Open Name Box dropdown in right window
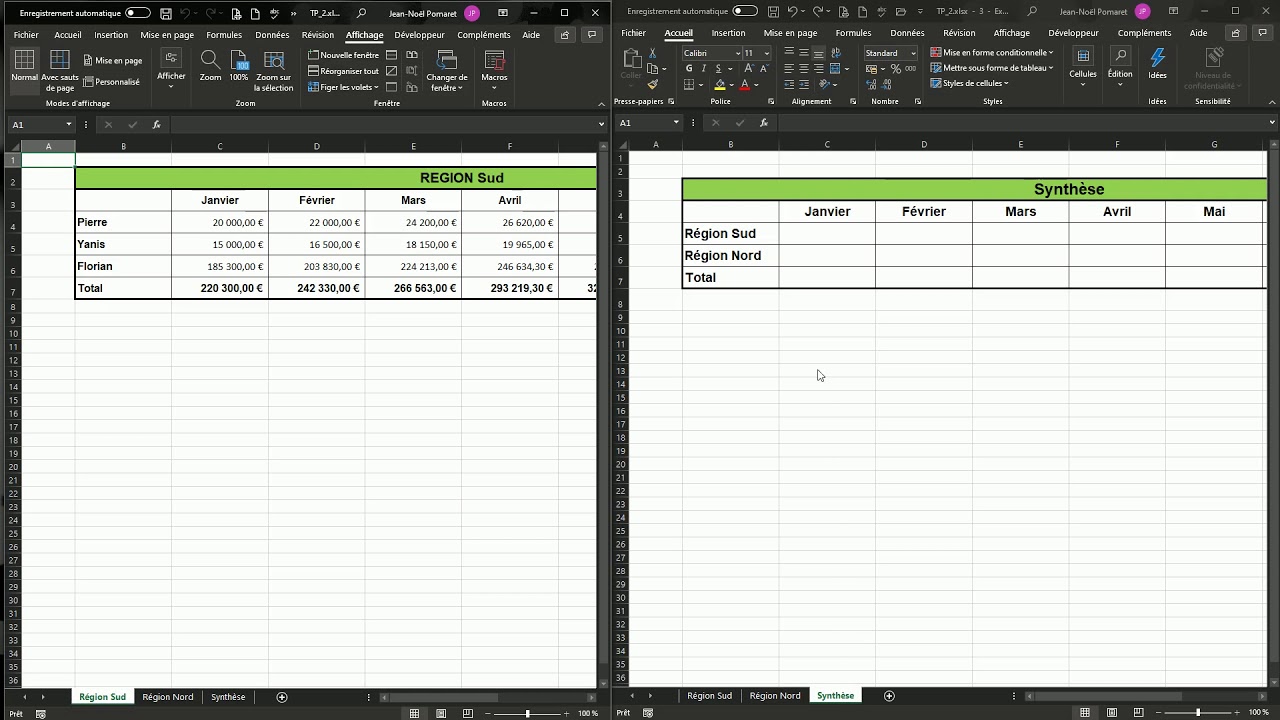Screen dimensions: 1280x720 676,123
